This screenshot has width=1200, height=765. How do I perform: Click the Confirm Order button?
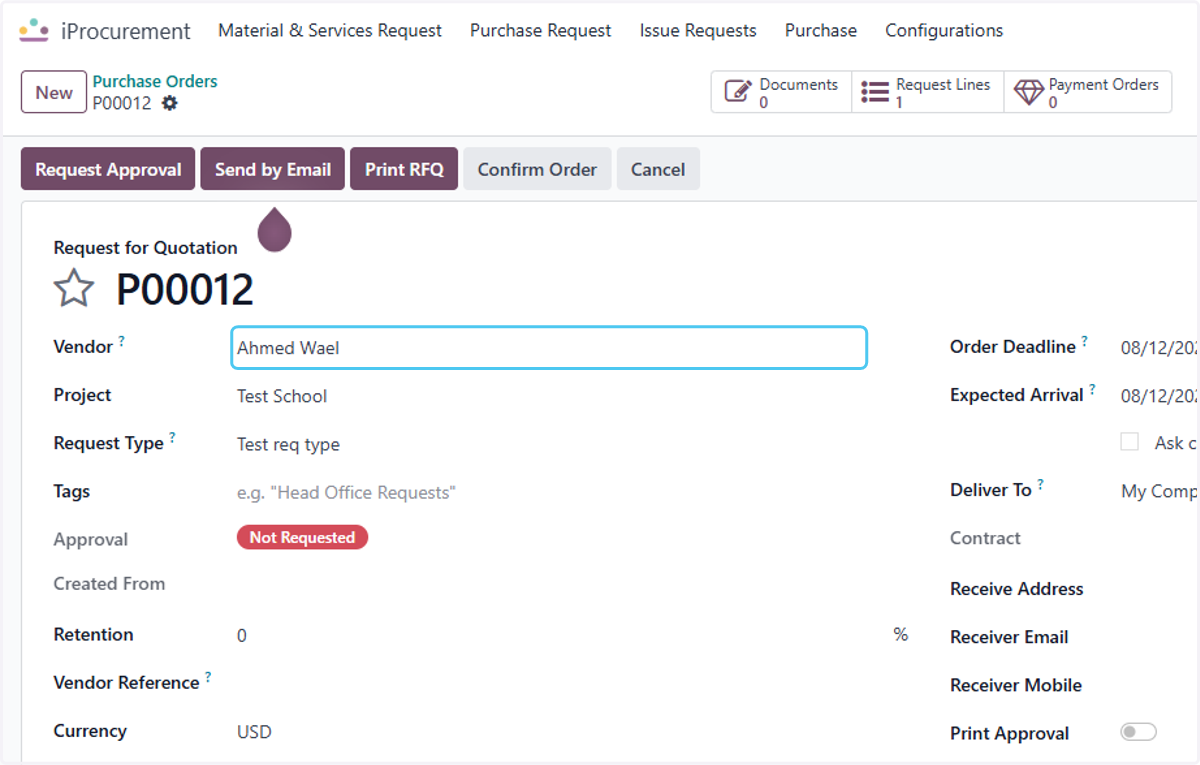click(537, 169)
